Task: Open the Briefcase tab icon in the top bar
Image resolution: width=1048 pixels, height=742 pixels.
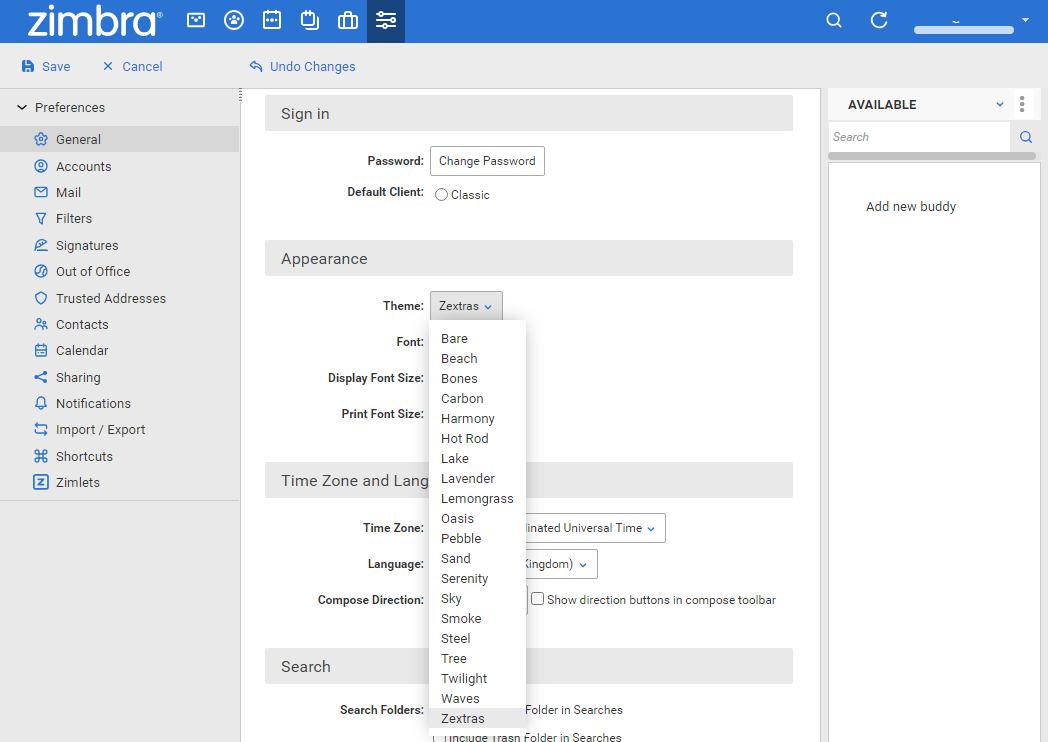Action: coord(348,21)
